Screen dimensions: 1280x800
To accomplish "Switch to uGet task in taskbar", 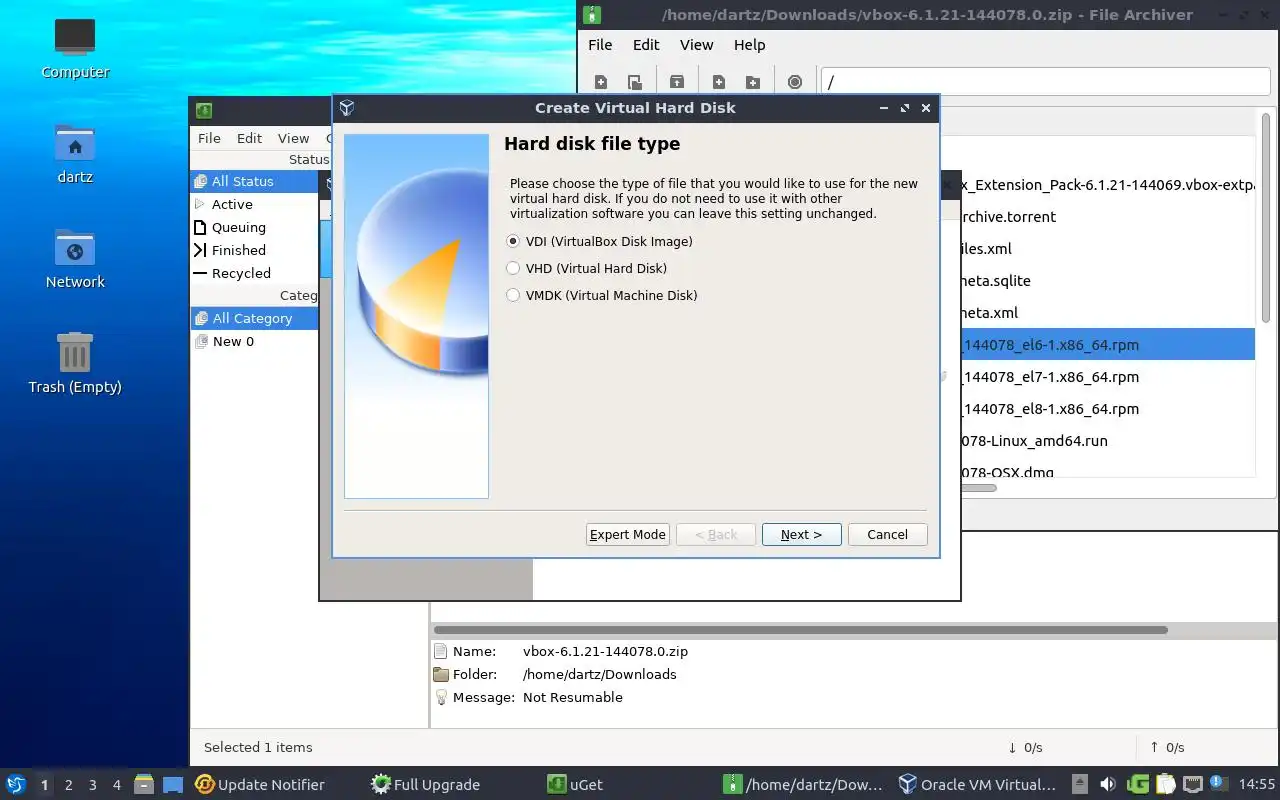I will (575, 785).
